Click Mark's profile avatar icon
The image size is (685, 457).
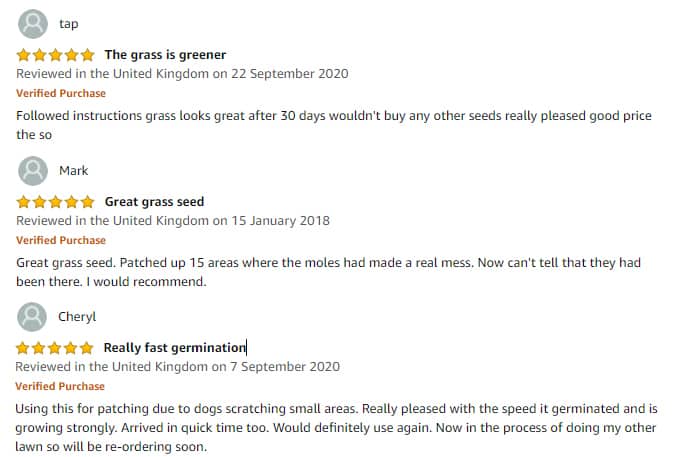tap(33, 170)
